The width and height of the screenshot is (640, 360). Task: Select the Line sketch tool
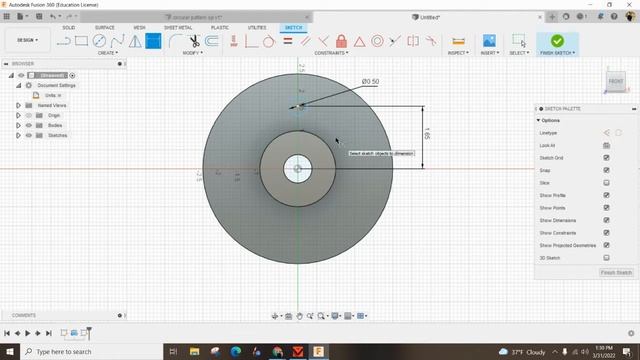pos(64,41)
